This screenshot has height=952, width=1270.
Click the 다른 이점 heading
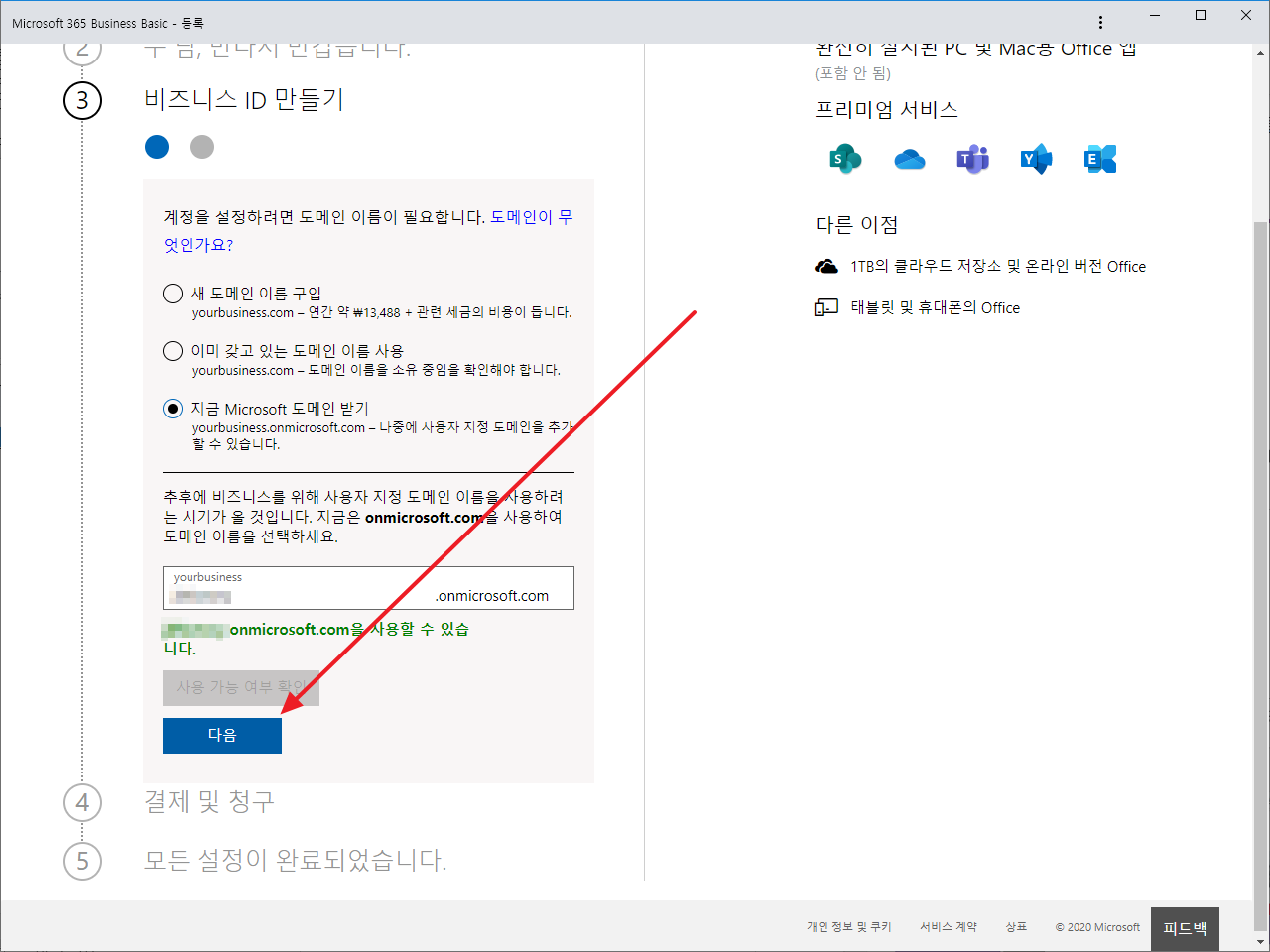857,225
